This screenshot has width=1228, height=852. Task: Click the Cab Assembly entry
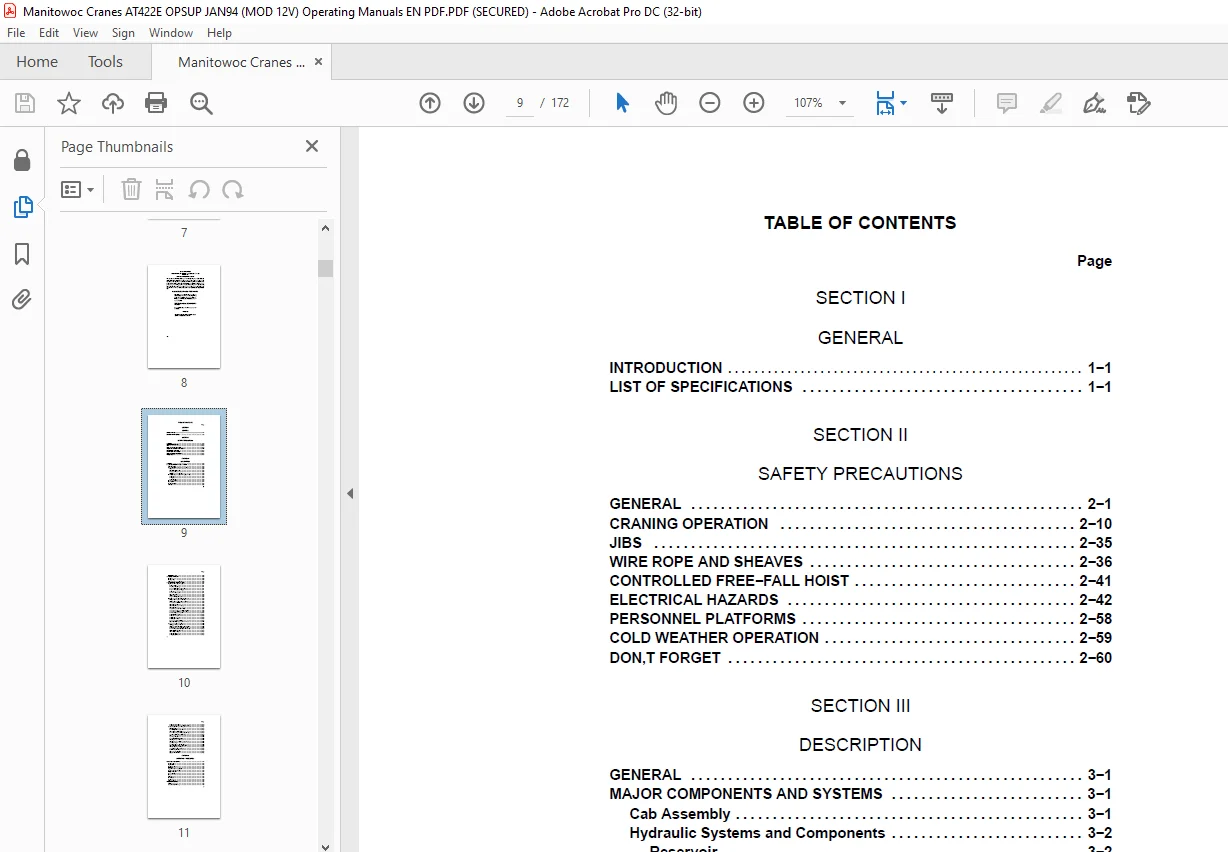[x=870, y=814]
